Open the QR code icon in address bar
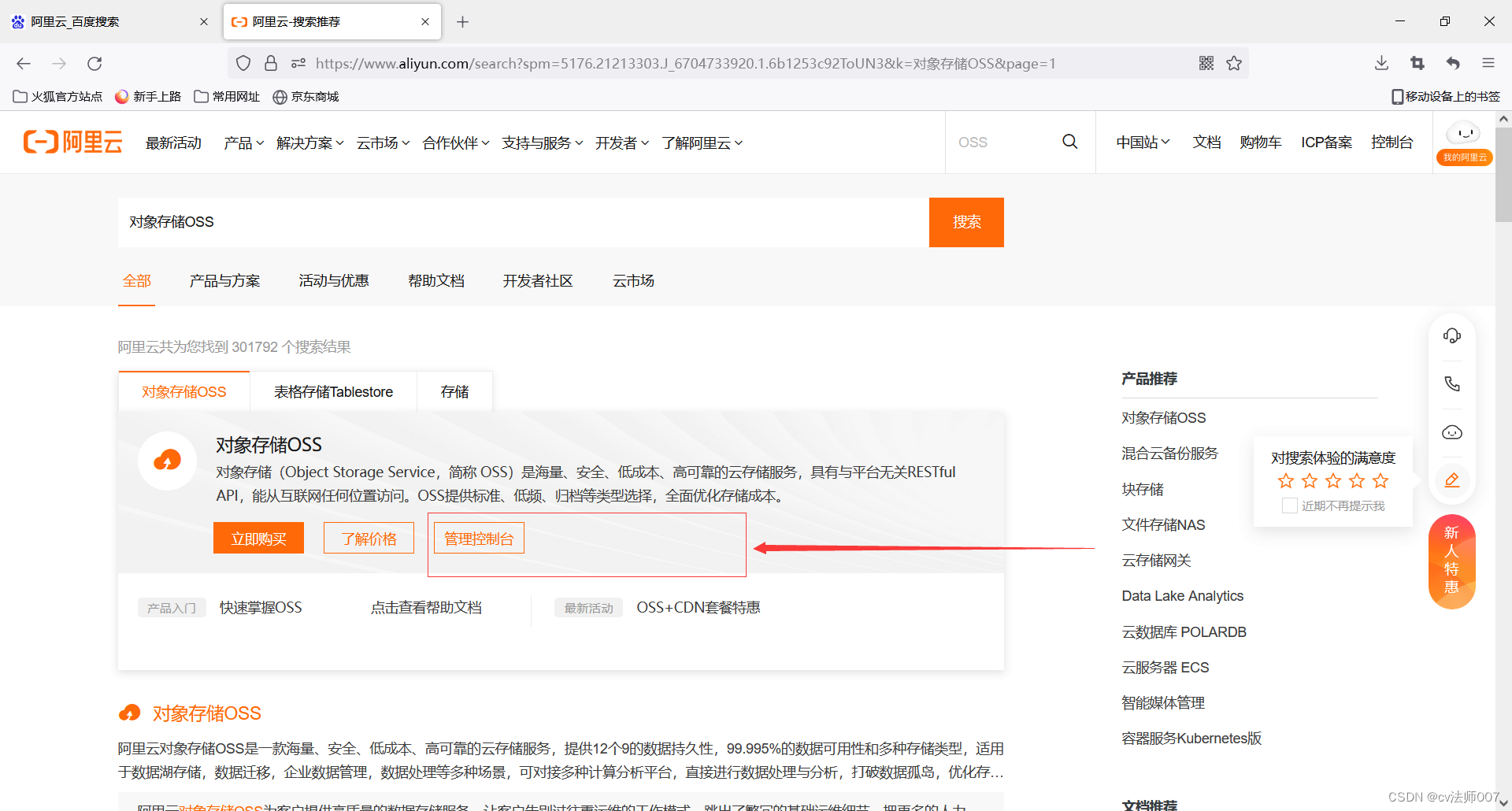 coord(1206,63)
